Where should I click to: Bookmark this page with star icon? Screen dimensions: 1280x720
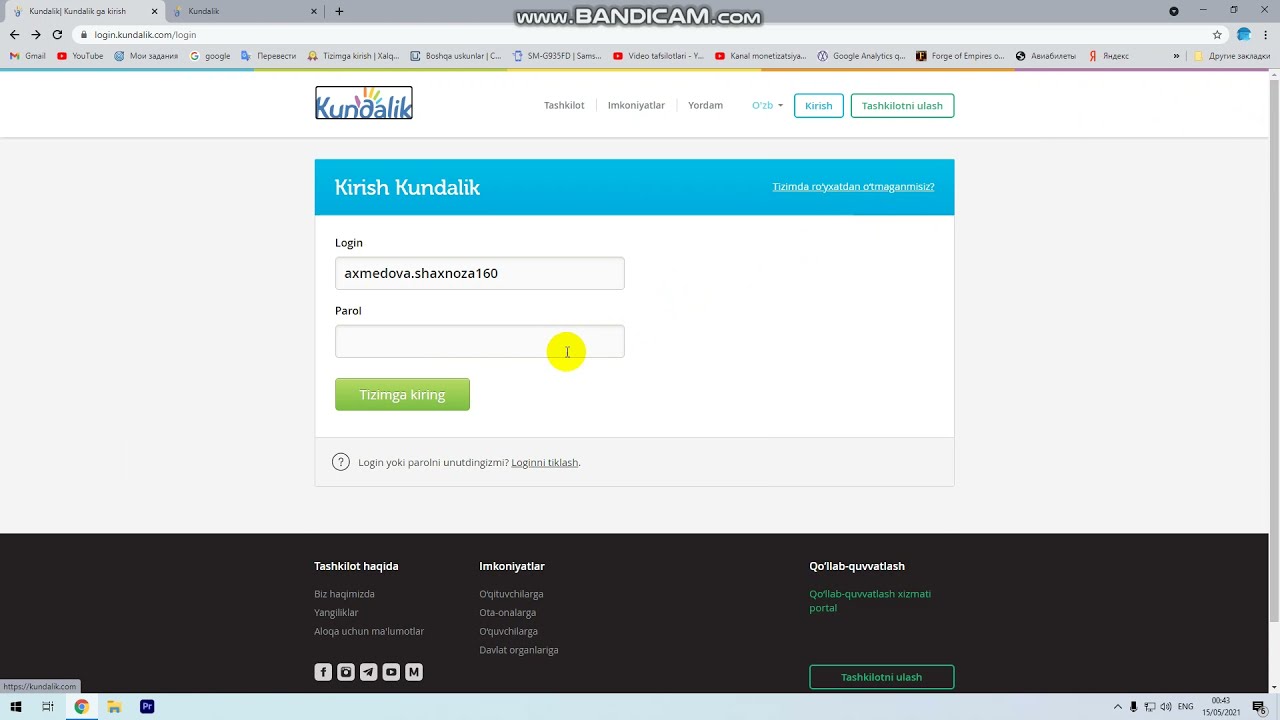tap(1217, 34)
